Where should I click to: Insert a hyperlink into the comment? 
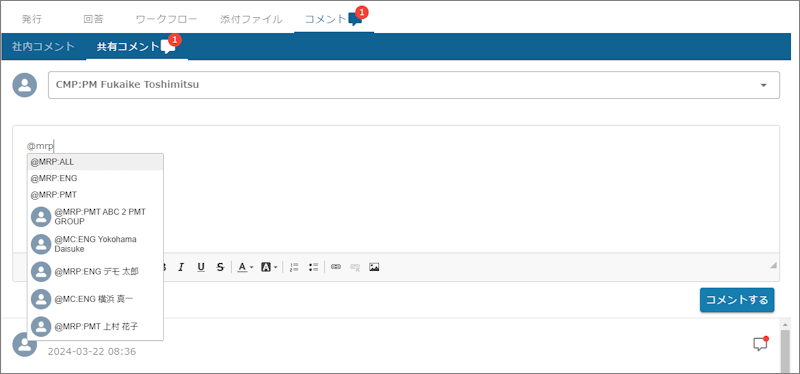[336, 267]
